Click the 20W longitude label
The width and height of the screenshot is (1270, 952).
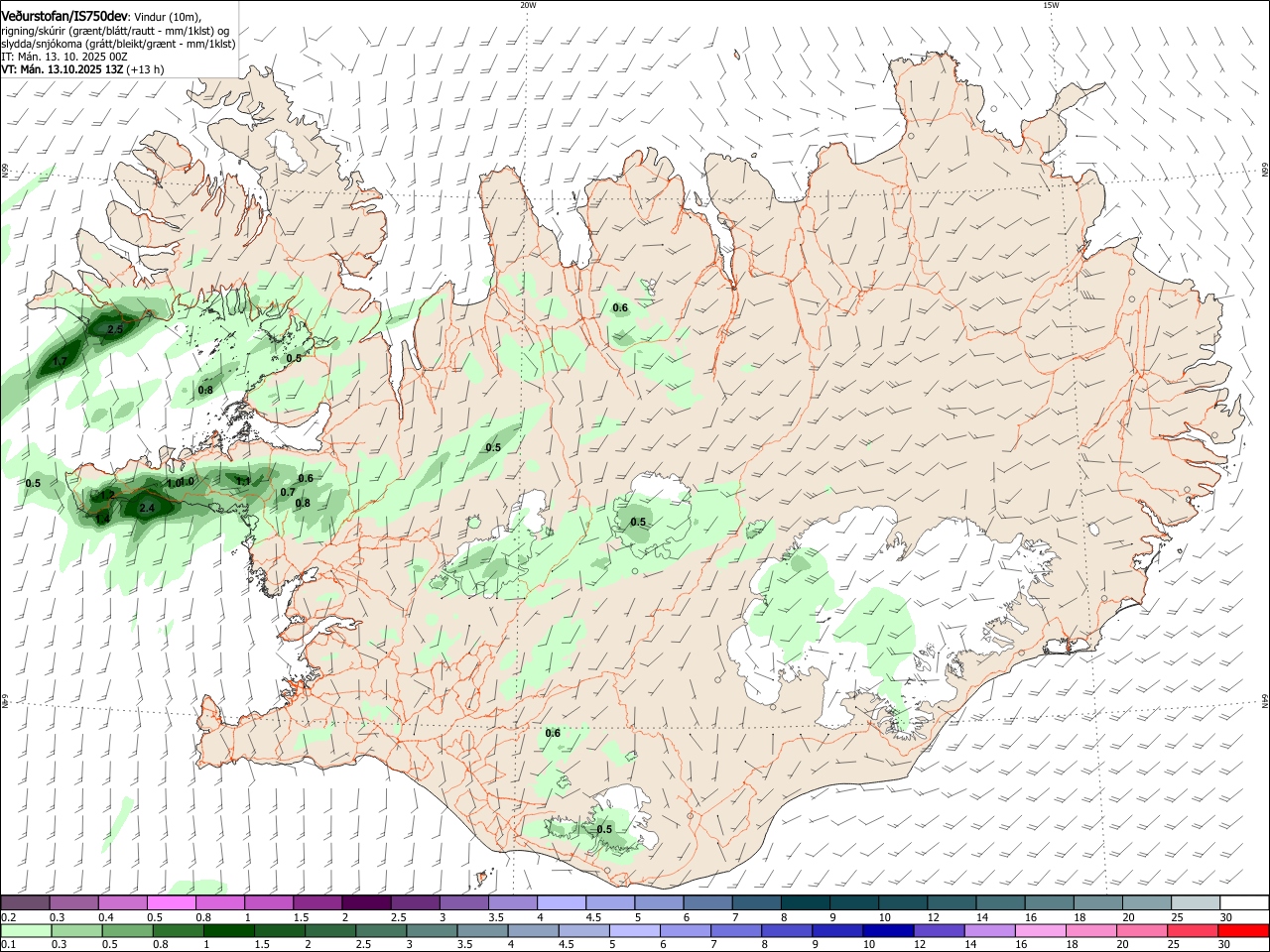point(528,5)
